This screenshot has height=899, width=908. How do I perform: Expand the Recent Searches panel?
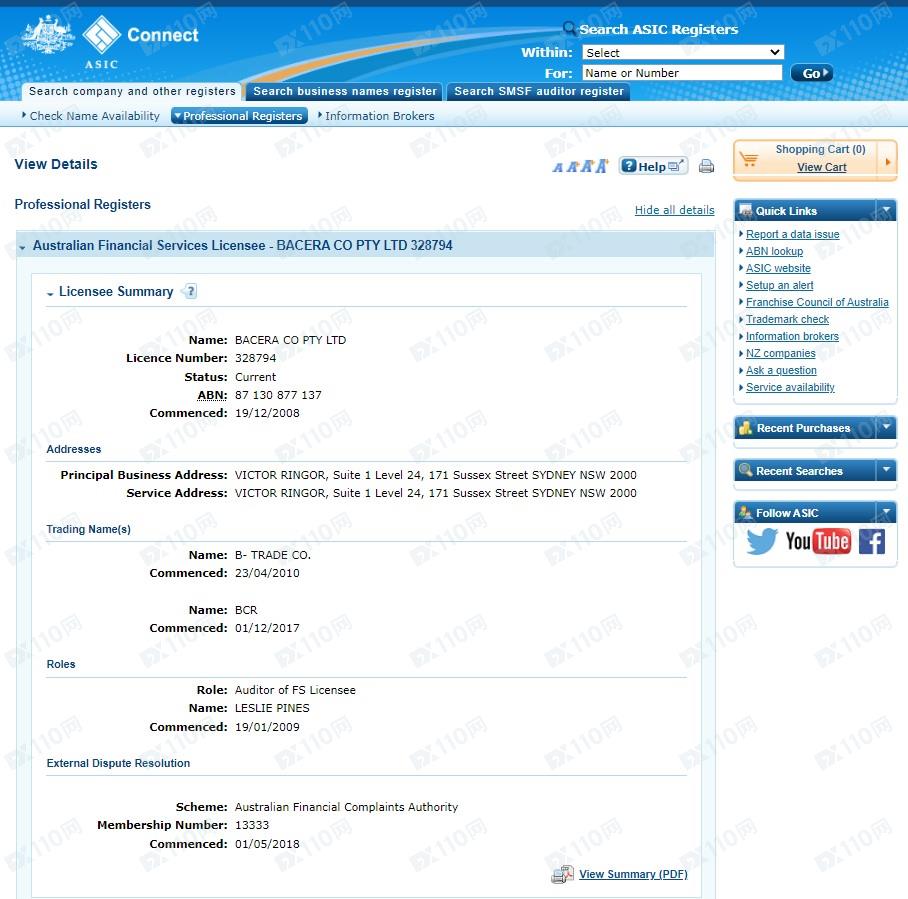click(885, 471)
